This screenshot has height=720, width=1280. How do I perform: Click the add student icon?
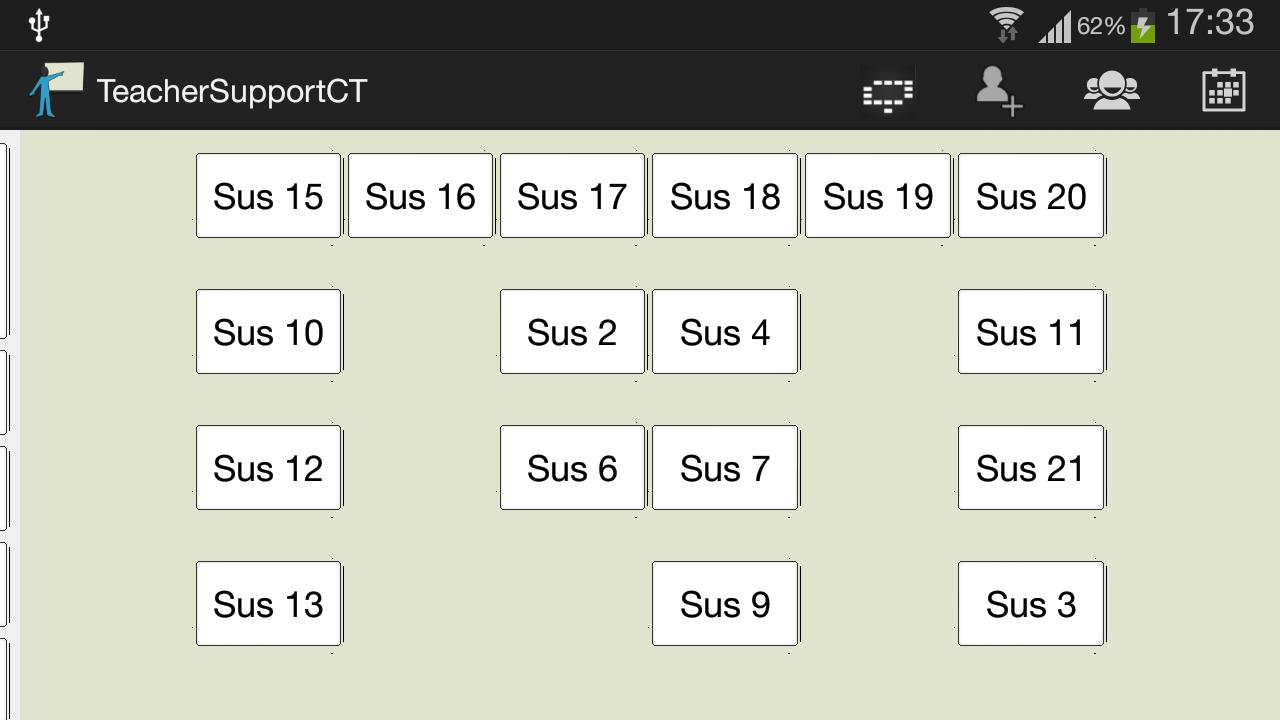(999, 91)
